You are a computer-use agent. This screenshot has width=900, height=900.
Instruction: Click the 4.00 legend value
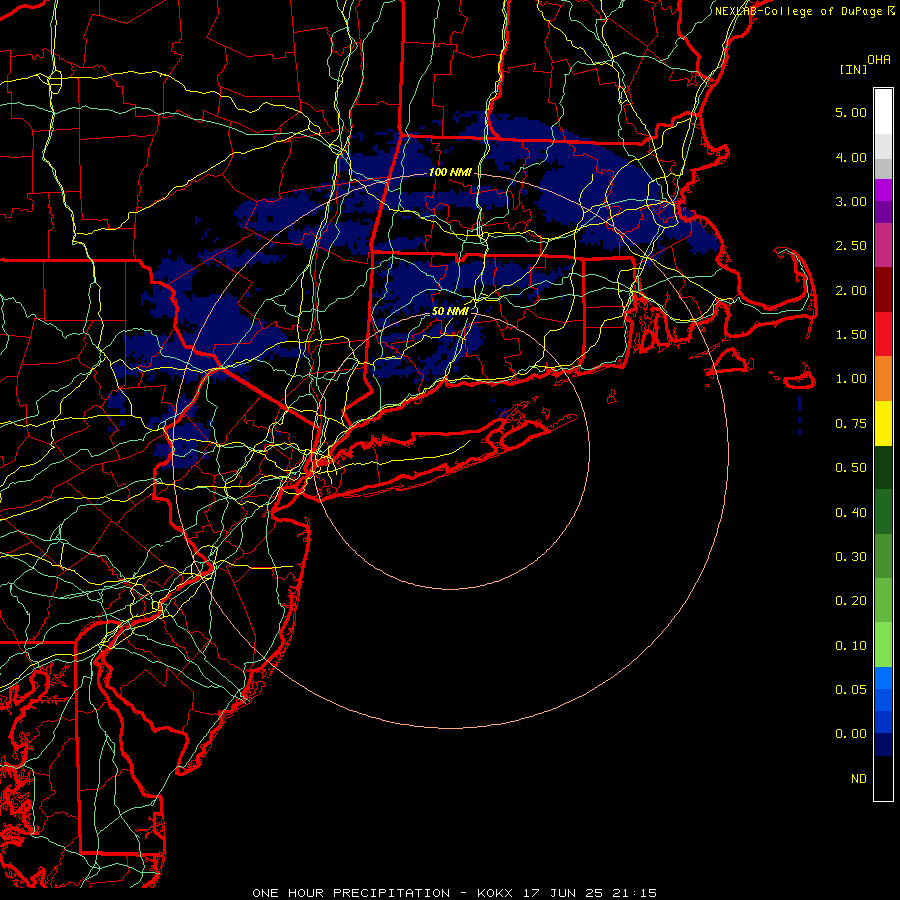click(x=851, y=157)
